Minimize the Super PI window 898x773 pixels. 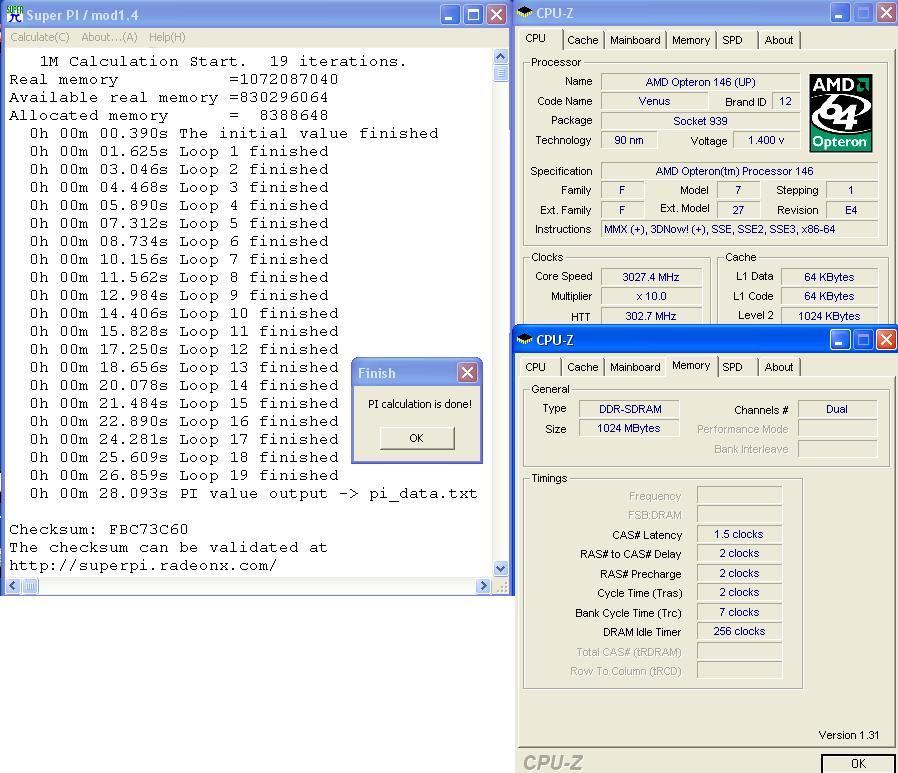point(450,15)
